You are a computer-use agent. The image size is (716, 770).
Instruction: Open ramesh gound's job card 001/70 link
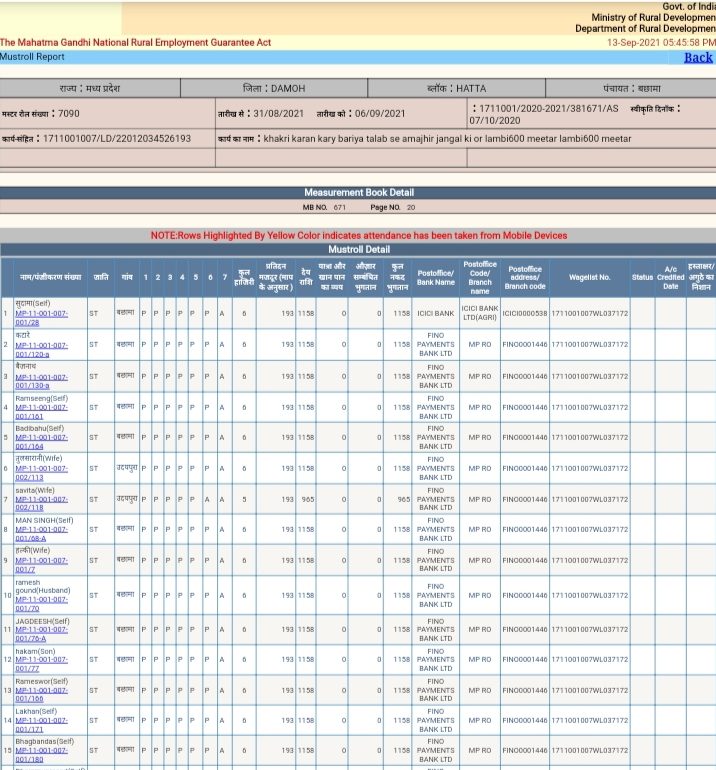coord(41,604)
